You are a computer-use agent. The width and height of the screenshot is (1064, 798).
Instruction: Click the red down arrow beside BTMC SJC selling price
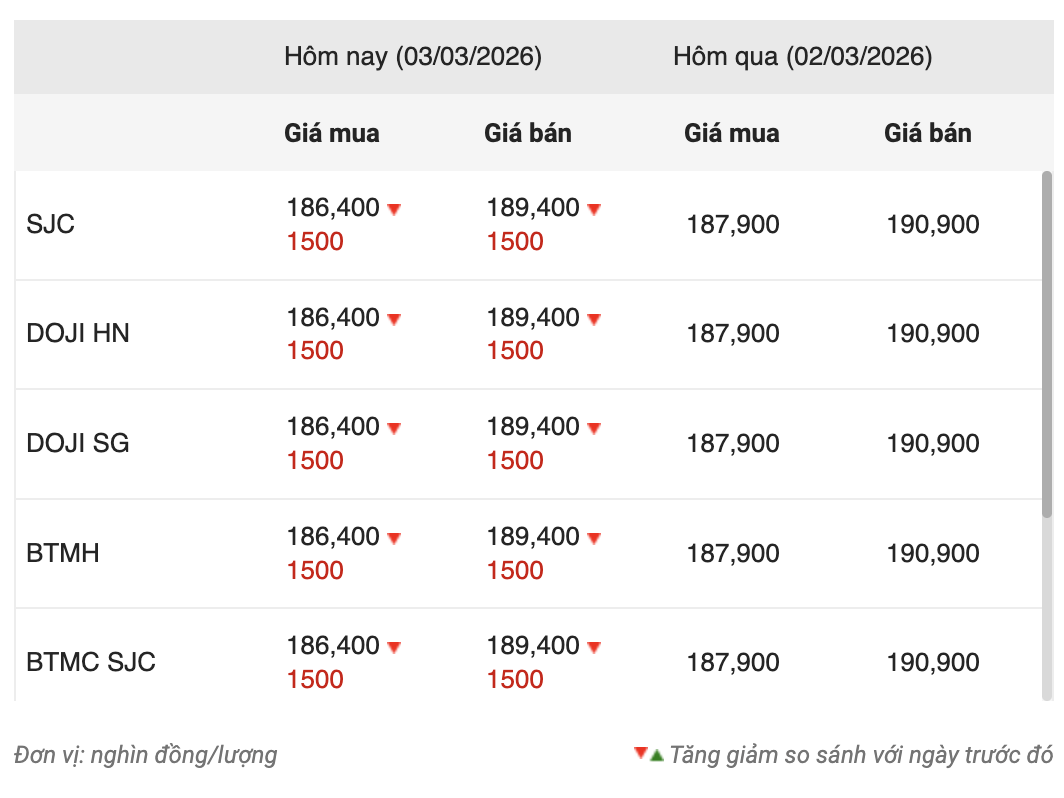pos(594,647)
